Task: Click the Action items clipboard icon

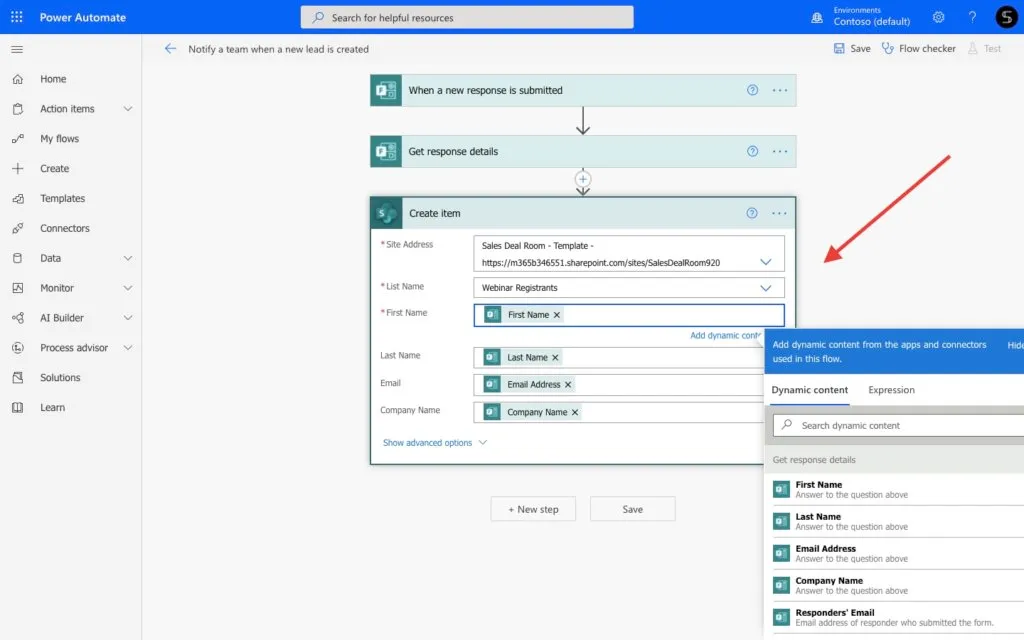Action: (18, 109)
